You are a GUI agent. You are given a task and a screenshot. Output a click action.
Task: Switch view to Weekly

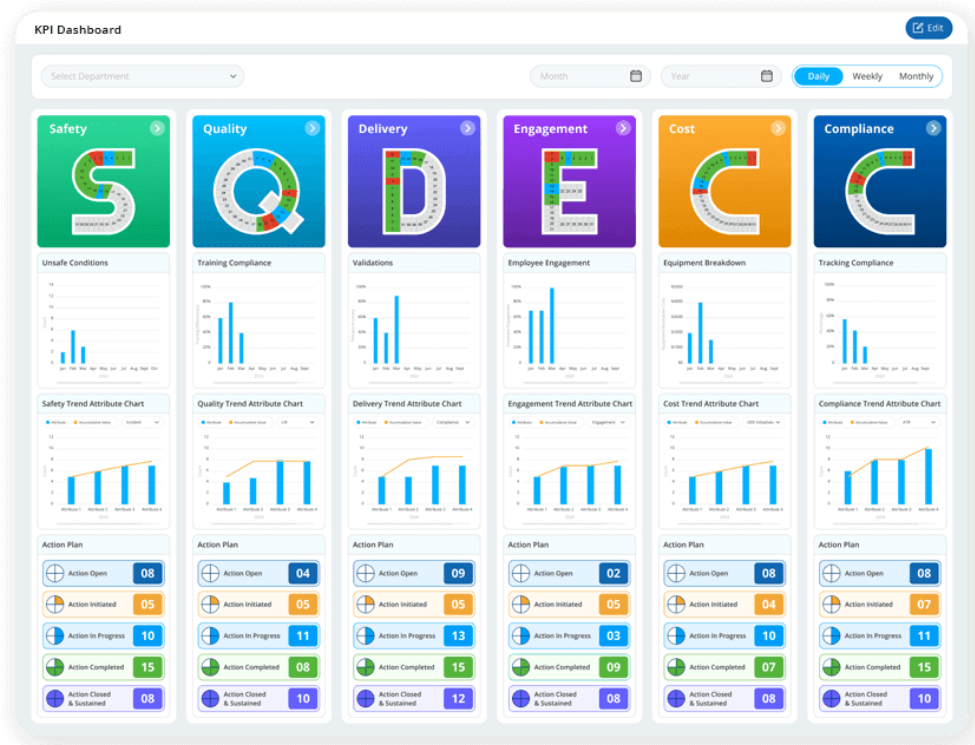(x=867, y=76)
